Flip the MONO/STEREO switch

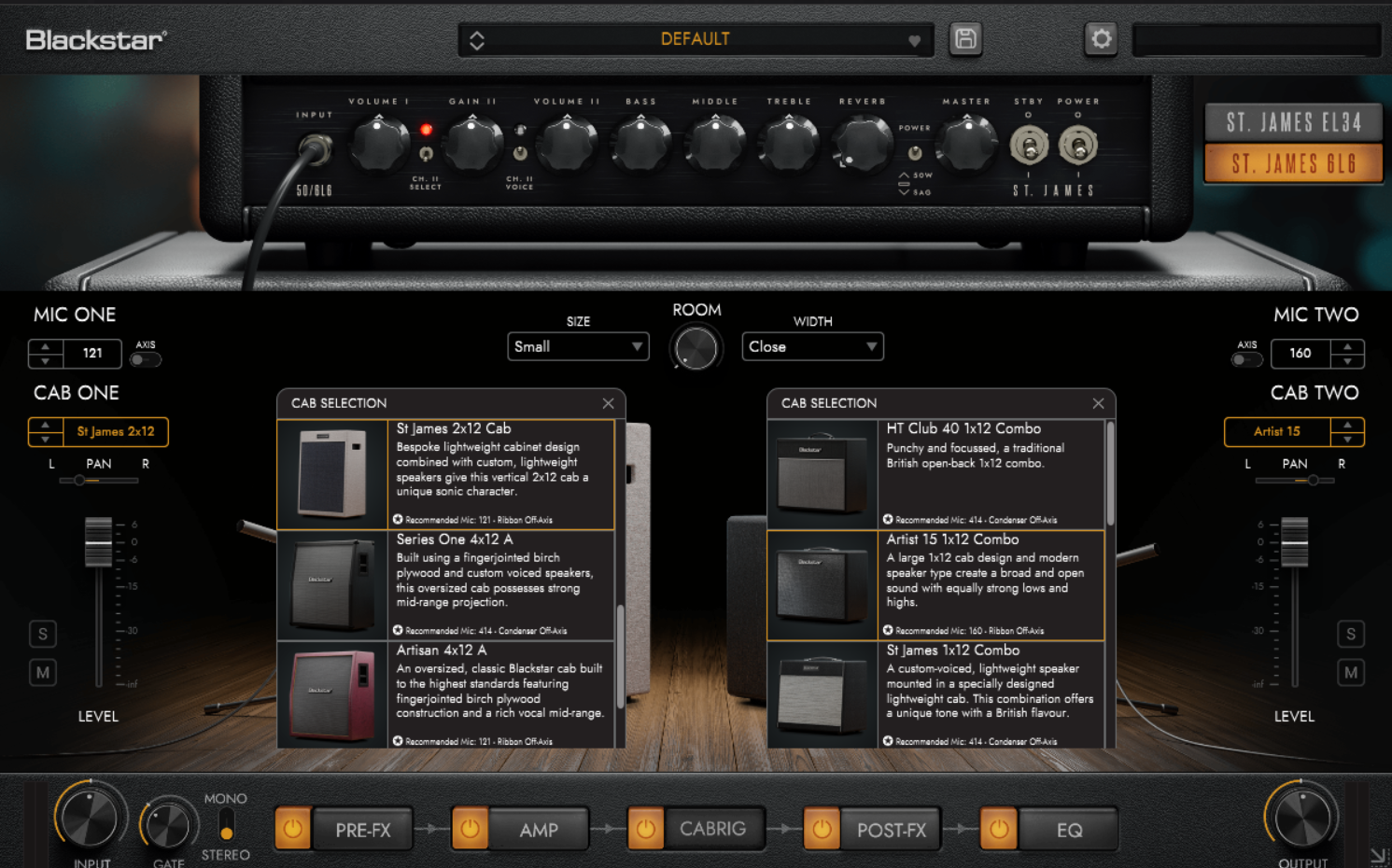click(226, 826)
